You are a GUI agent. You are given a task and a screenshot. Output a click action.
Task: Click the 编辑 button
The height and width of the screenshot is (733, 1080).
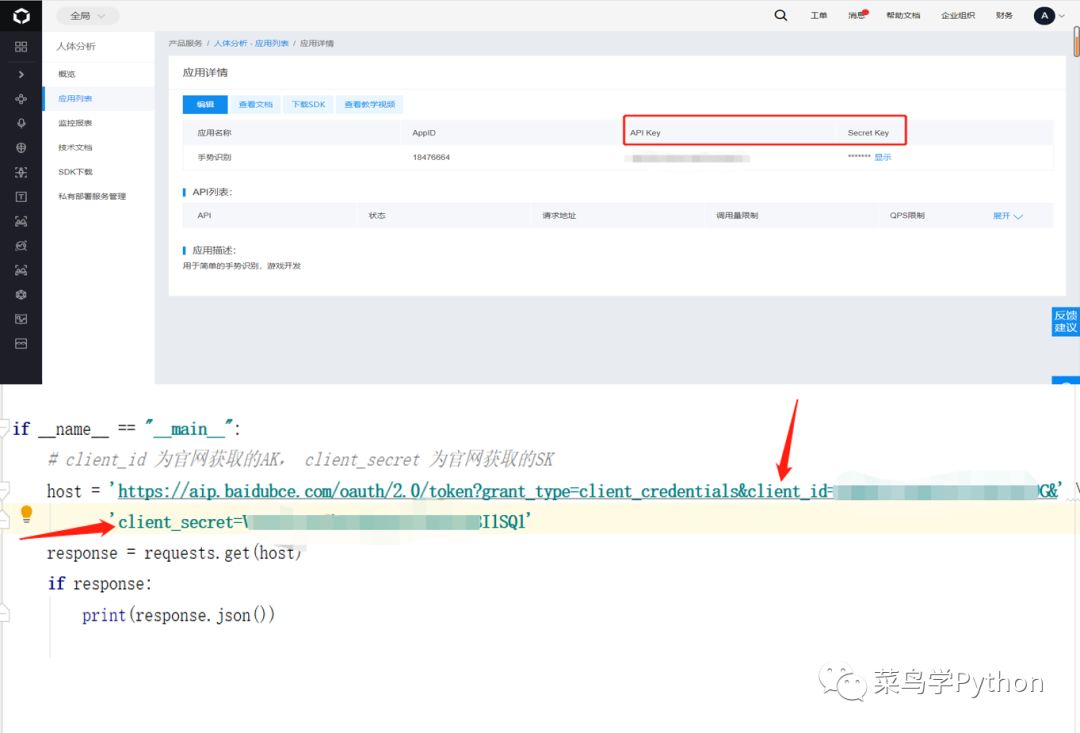pos(205,105)
